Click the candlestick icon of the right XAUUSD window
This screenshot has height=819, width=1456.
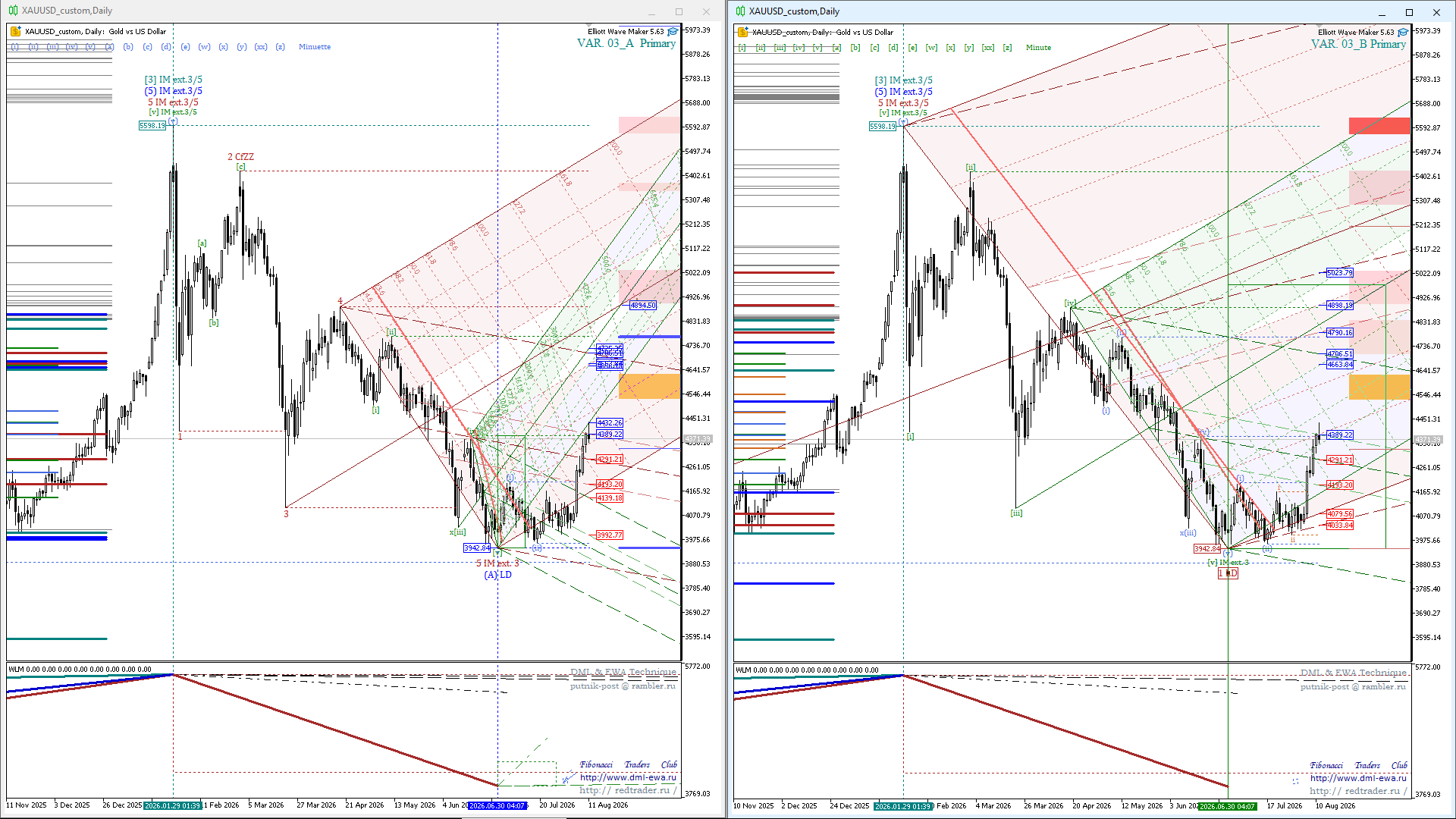[741, 11]
